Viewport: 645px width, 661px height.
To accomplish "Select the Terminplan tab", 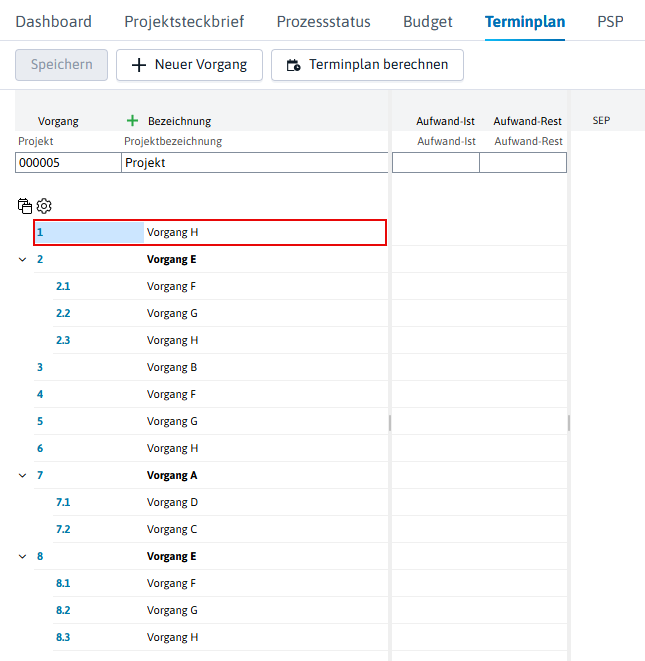I will coord(525,21).
